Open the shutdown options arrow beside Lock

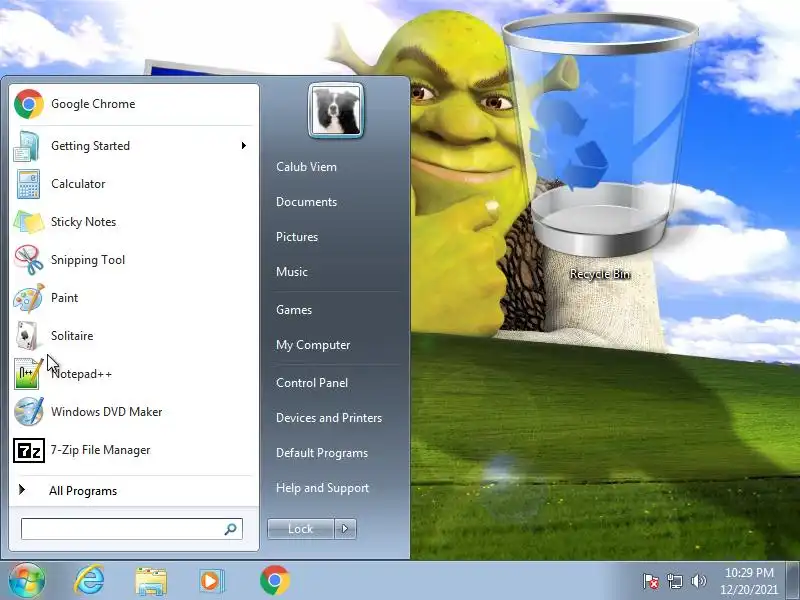point(345,529)
